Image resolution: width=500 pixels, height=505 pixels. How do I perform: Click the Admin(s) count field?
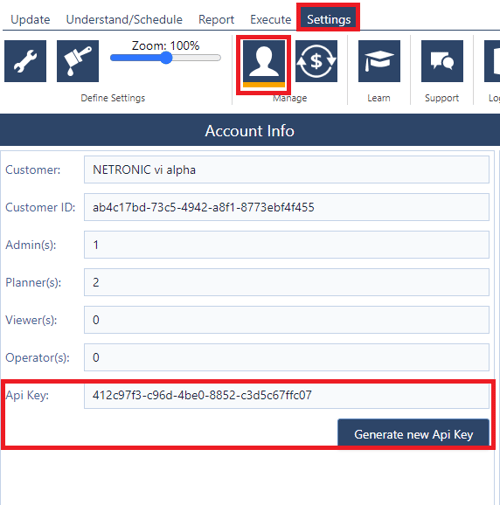pyautogui.click(x=287, y=245)
